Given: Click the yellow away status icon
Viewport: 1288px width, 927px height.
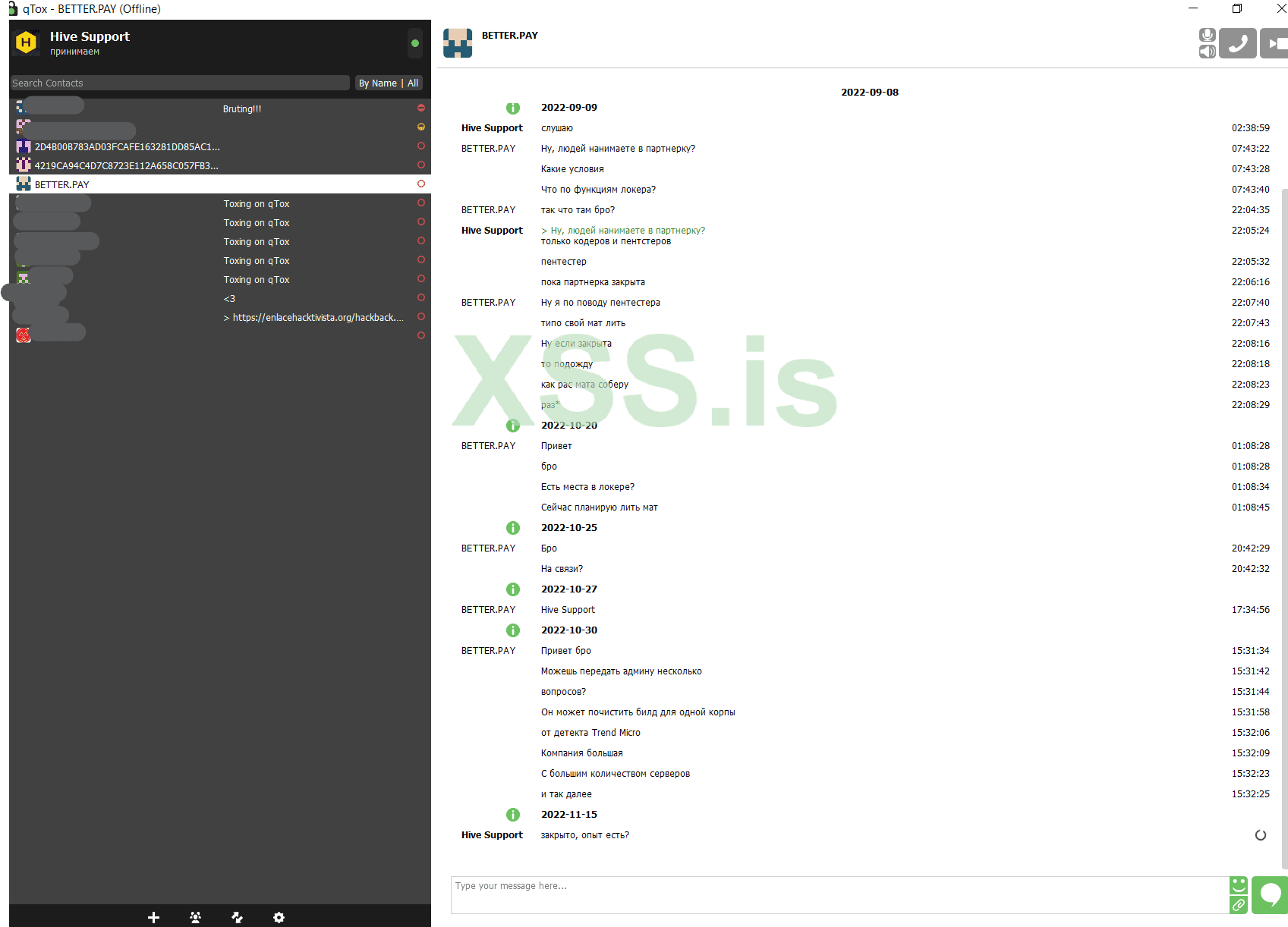Looking at the screenshot, I should 421,127.
